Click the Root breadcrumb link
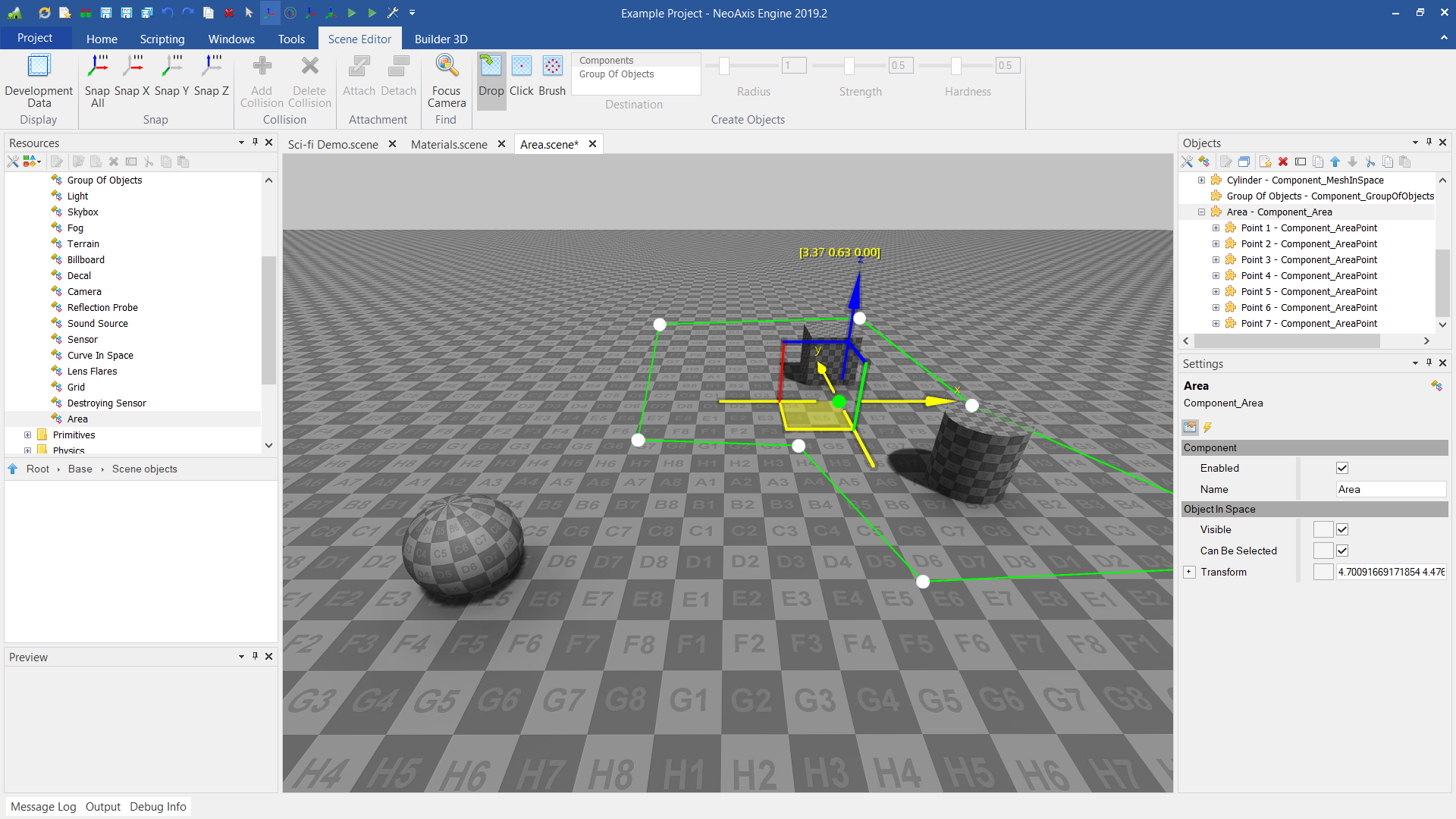Viewport: 1456px width, 819px height. 37,469
